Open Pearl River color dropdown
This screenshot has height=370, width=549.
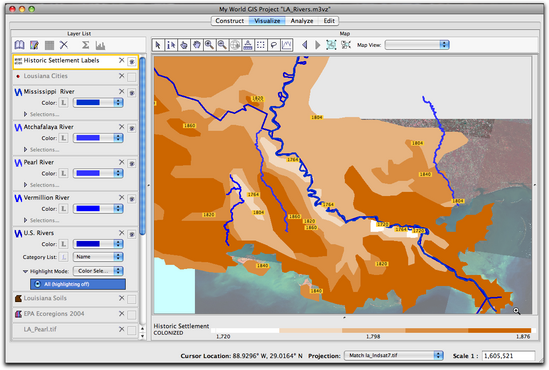(x=98, y=173)
